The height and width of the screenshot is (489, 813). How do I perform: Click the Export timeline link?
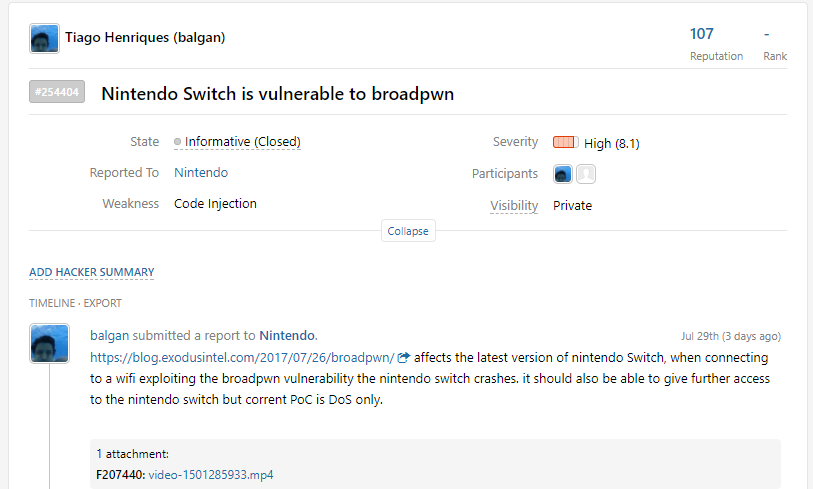102,302
